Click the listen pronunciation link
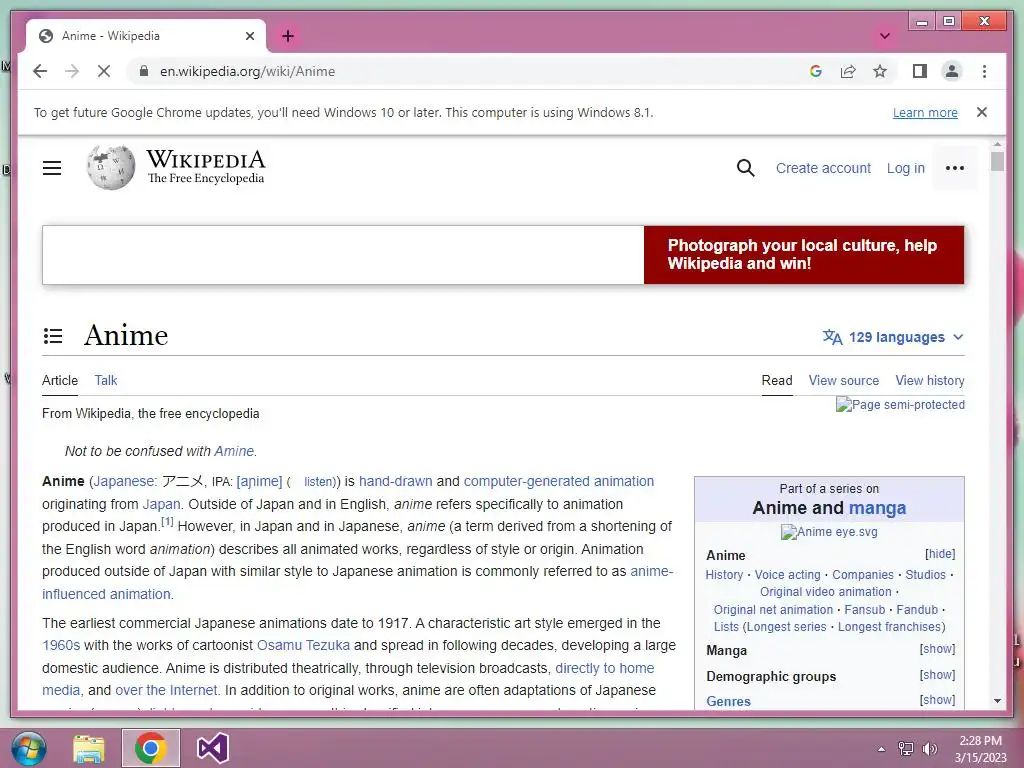 tap(319, 482)
